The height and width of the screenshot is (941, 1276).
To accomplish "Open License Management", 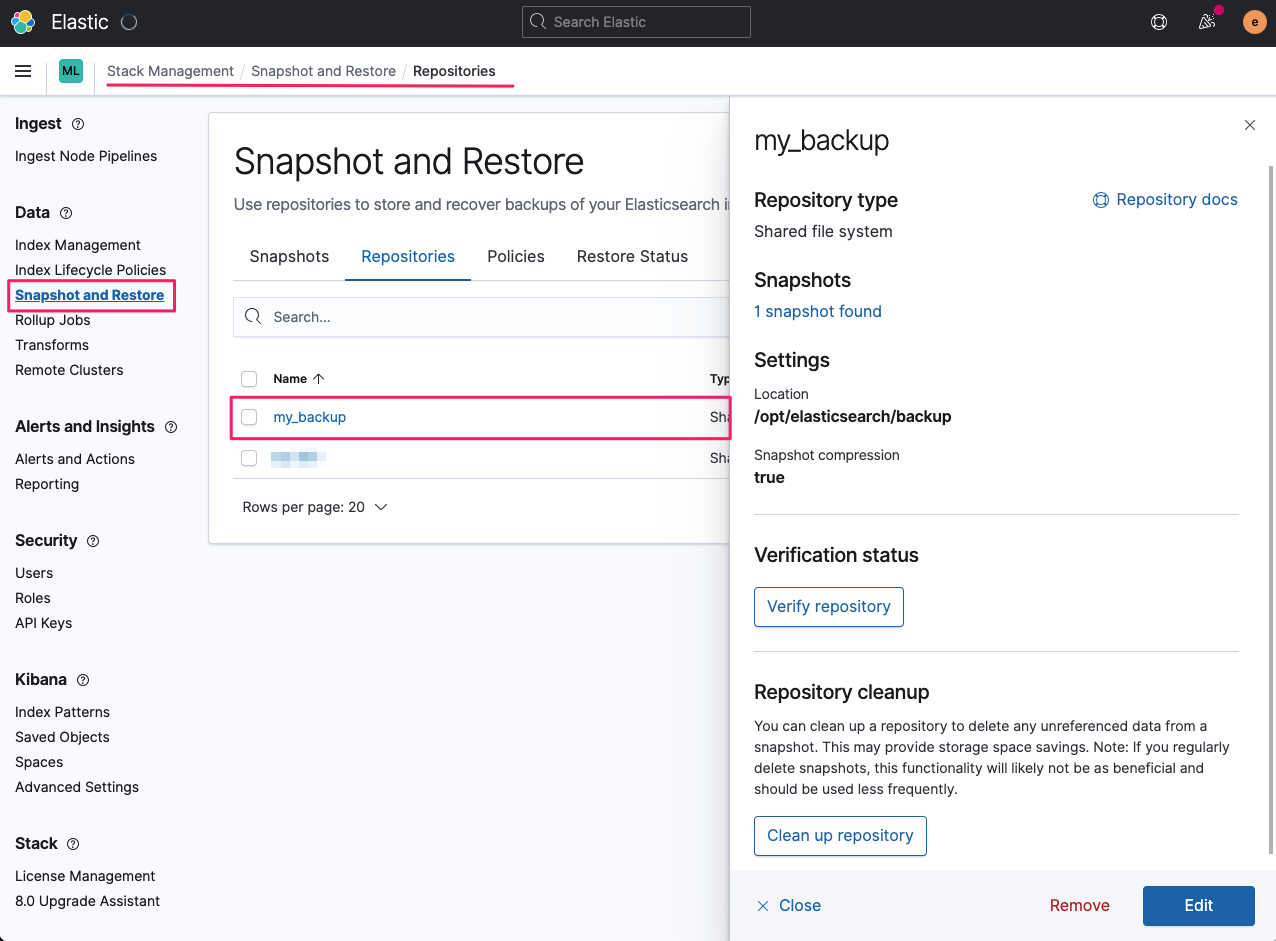I will coord(85,876).
